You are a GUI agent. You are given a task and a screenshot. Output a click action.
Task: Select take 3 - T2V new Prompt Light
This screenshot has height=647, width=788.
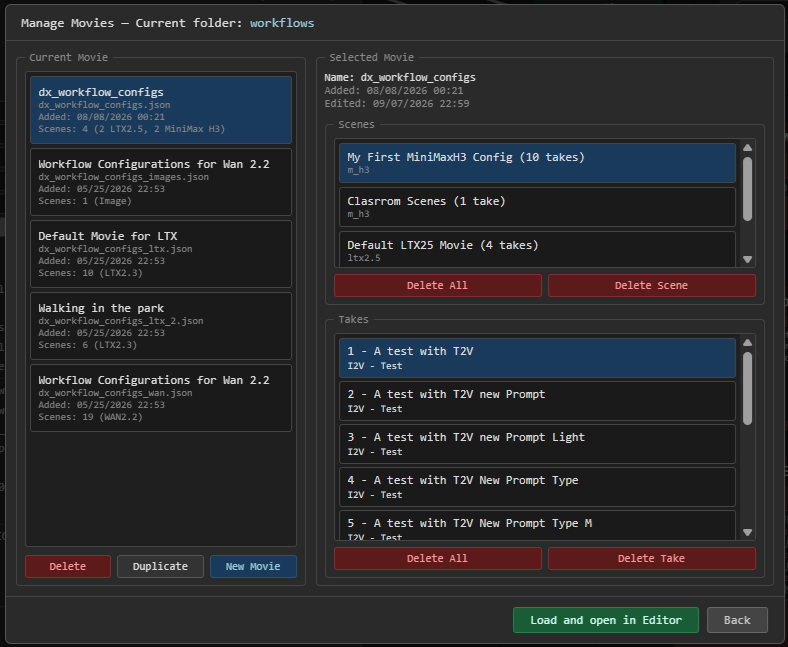(x=537, y=444)
